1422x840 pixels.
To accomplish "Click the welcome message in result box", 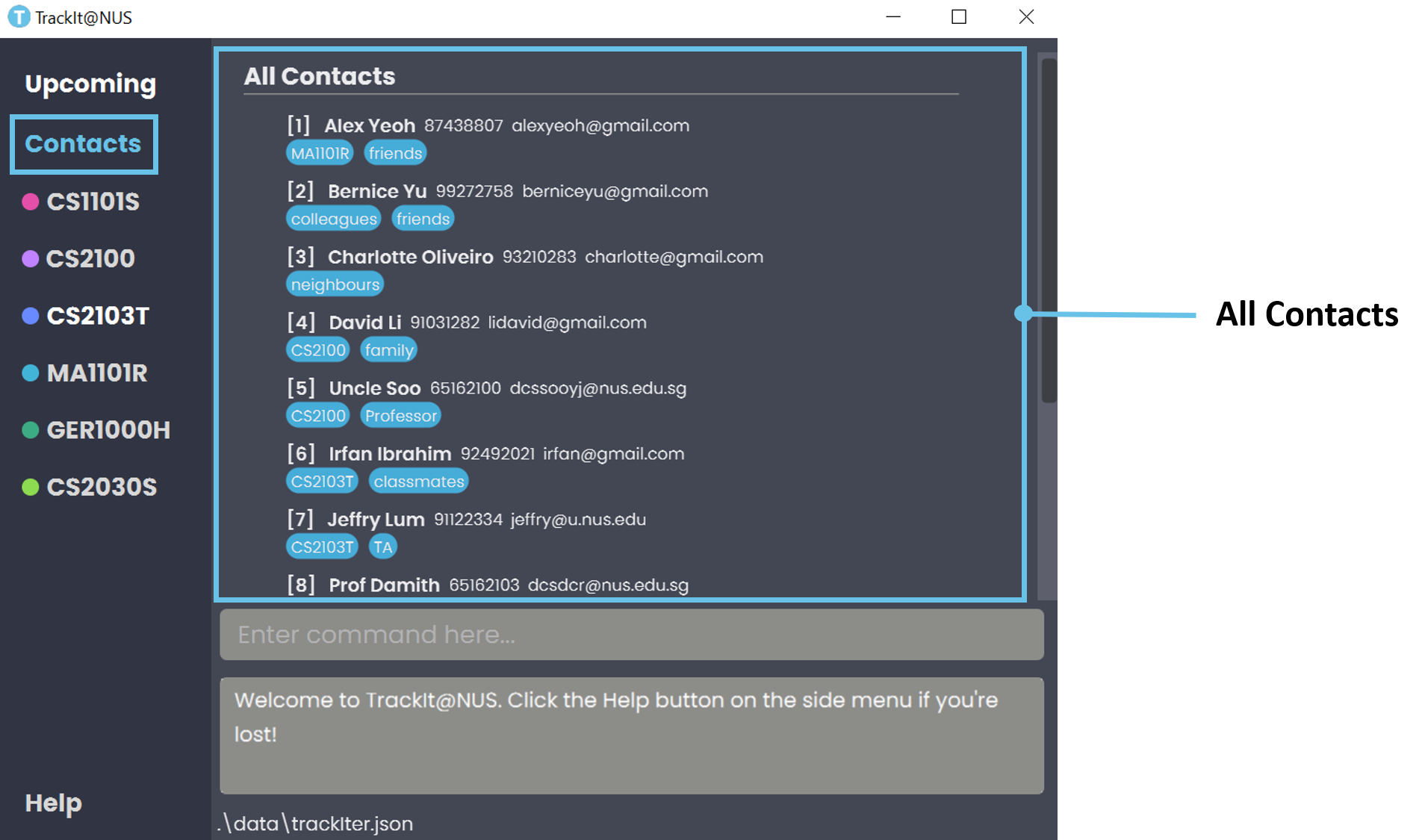I will [616, 717].
